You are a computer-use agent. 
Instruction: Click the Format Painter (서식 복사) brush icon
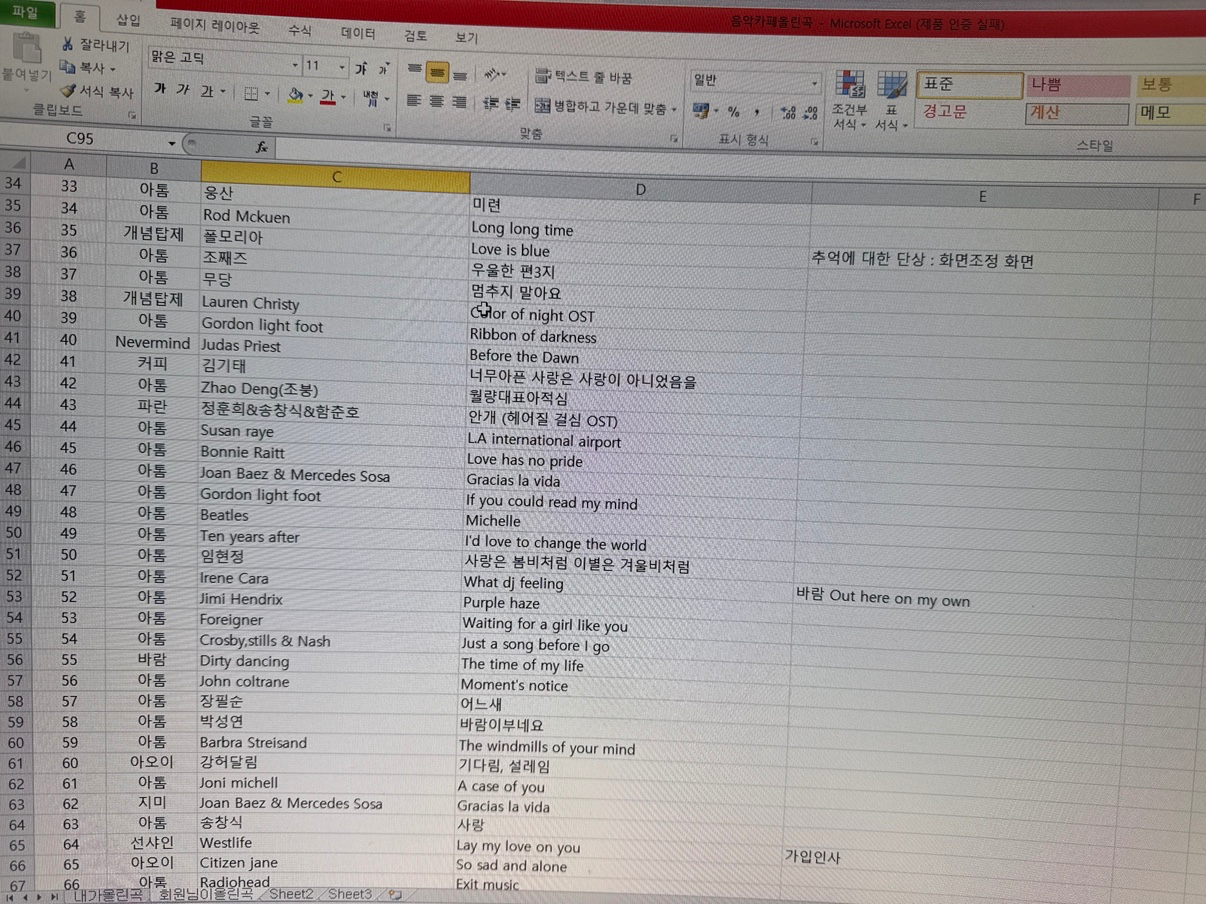(x=67, y=91)
